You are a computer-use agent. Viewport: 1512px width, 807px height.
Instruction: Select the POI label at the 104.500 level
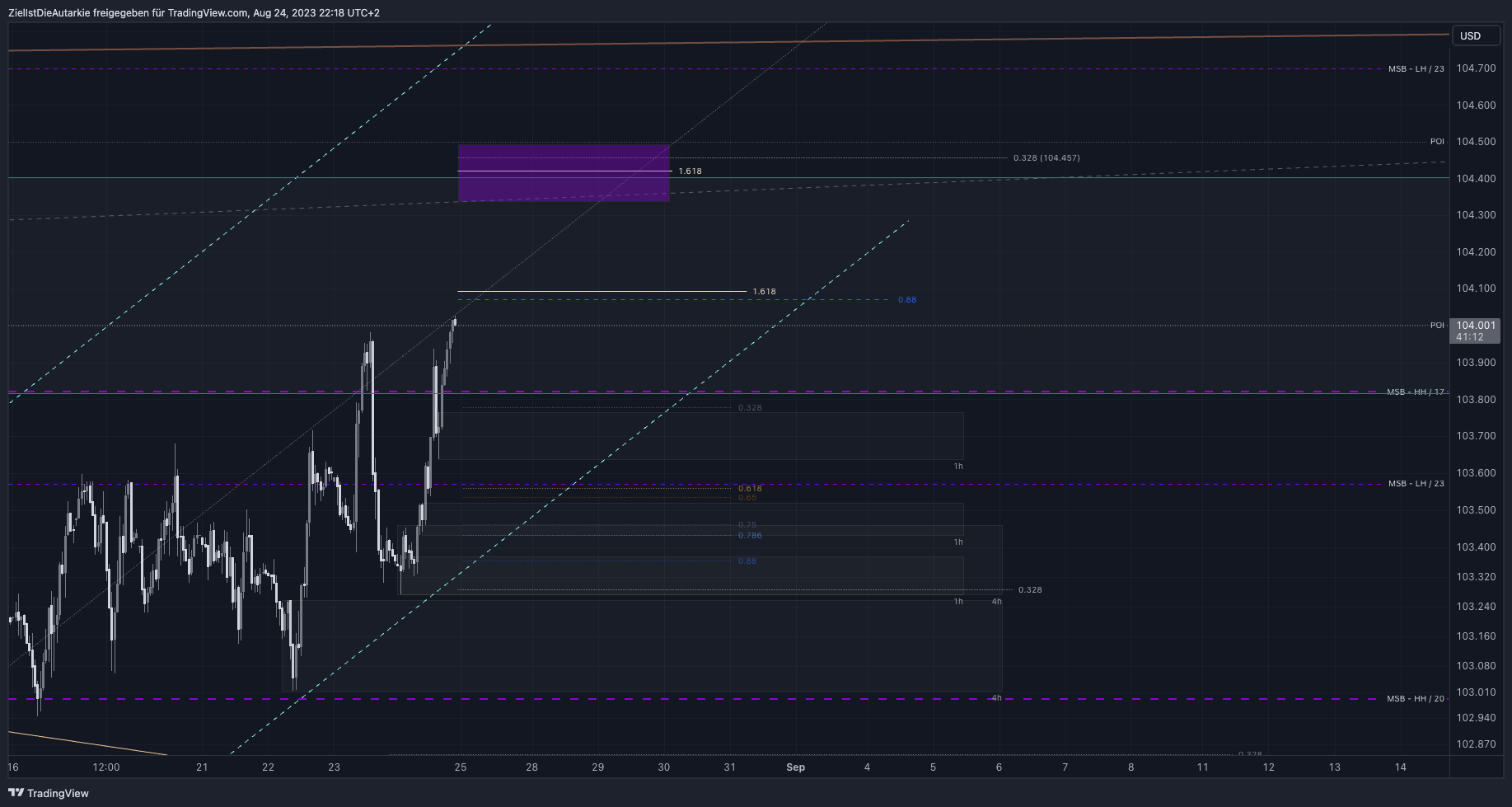coord(1437,142)
